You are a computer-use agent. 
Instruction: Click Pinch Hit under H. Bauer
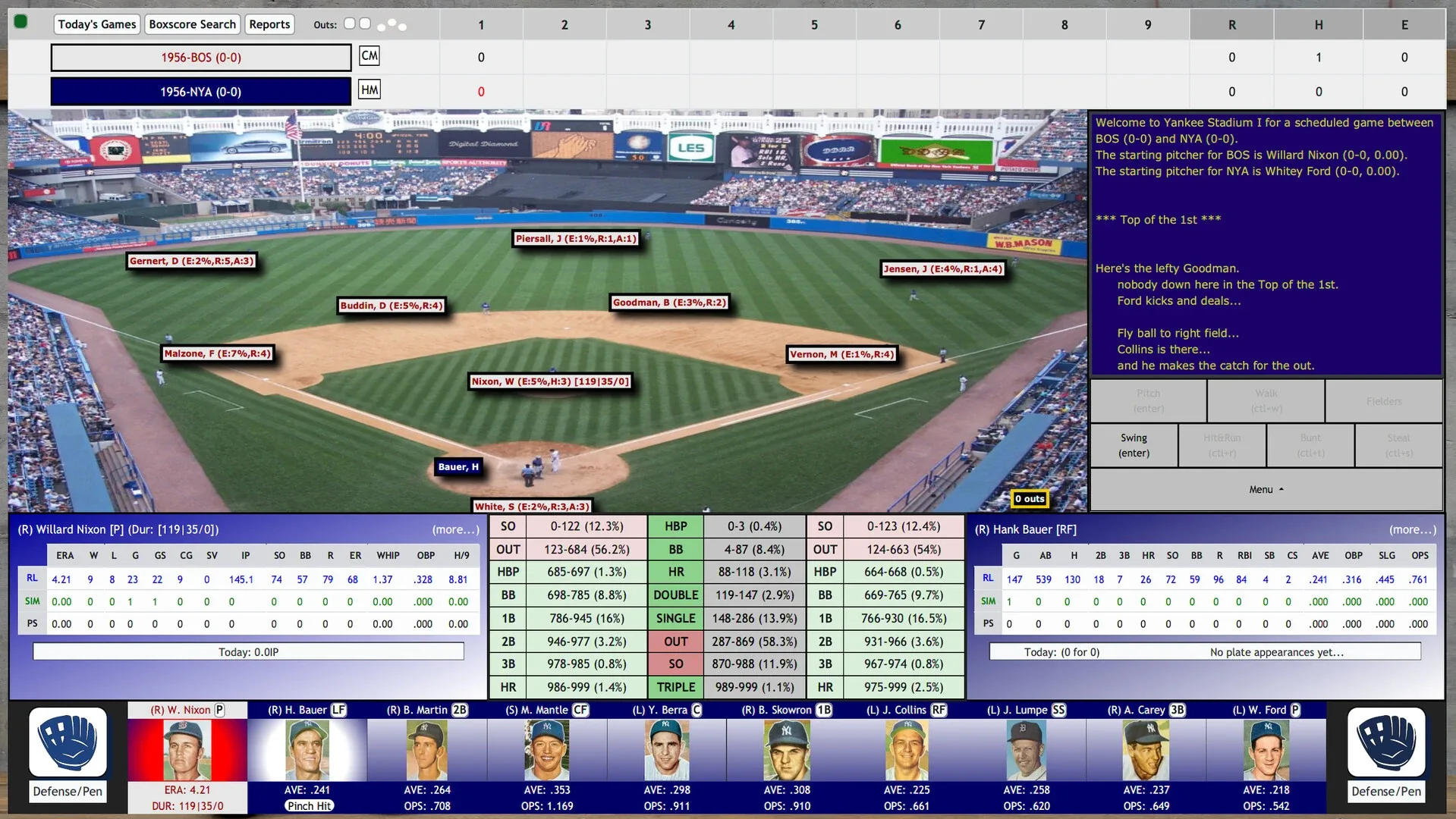310,806
